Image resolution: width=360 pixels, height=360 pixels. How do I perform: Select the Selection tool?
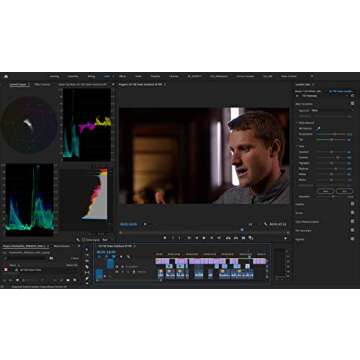click(x=87, y=249)
